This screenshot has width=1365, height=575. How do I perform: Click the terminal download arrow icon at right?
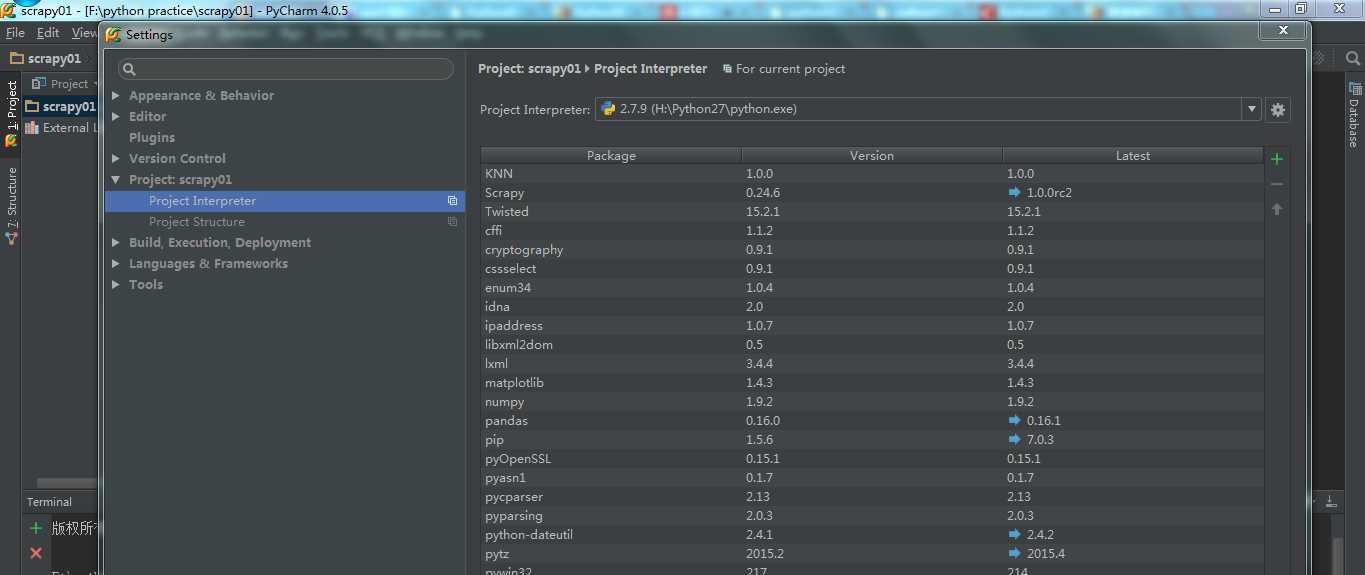pos(1331,502)
